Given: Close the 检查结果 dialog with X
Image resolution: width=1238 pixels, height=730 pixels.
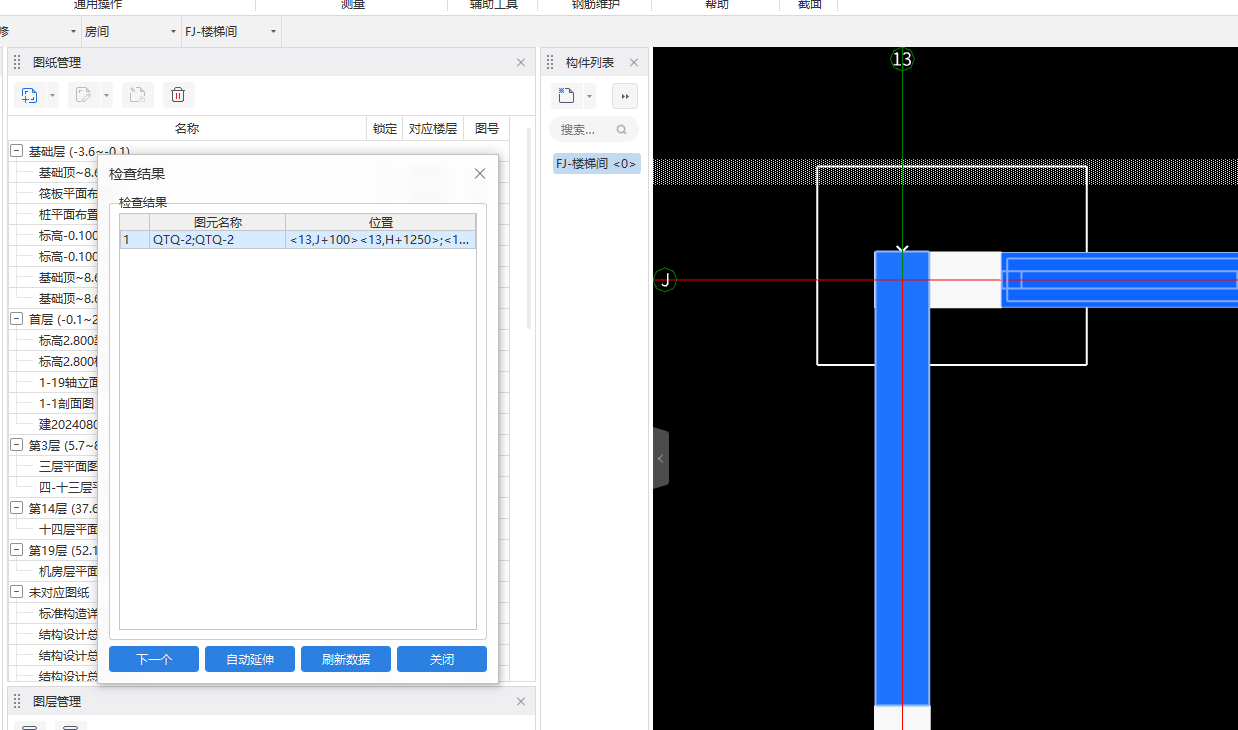Looking at the screenshot, I should (479, 174).
